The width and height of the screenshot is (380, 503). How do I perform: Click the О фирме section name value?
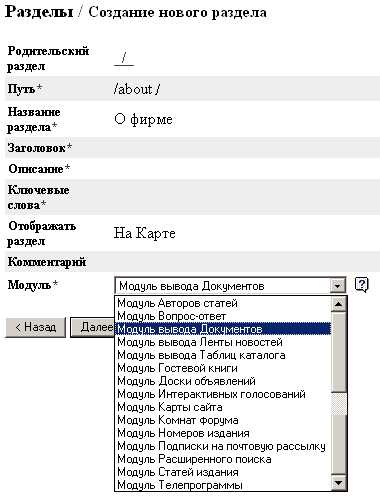point(143,119)
